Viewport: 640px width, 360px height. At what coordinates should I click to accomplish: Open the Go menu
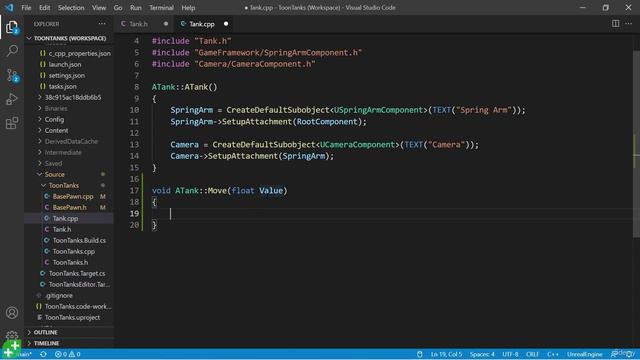pos(118,8)
